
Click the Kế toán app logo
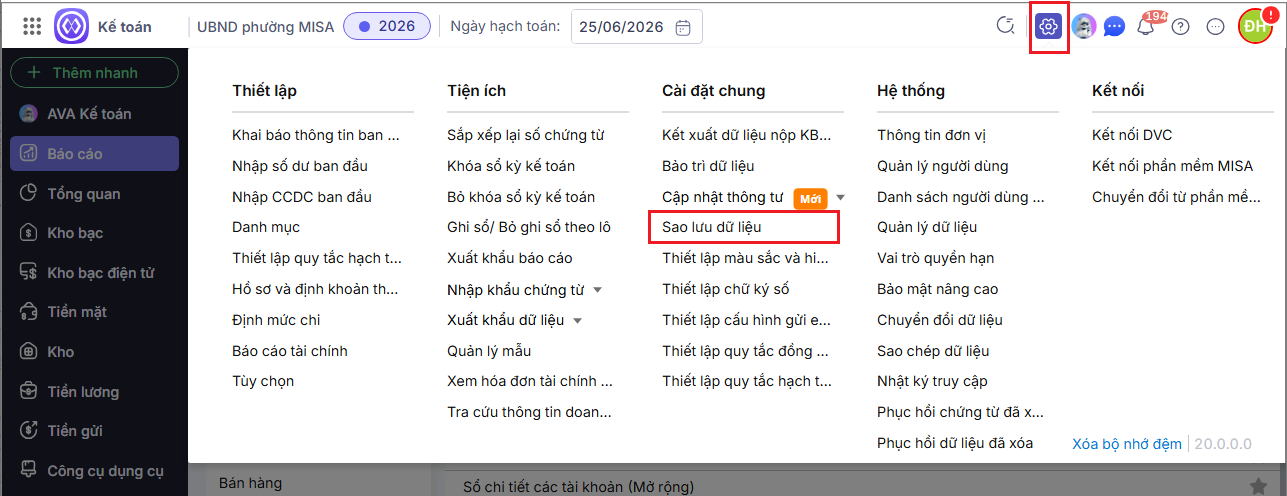point(71,27)
